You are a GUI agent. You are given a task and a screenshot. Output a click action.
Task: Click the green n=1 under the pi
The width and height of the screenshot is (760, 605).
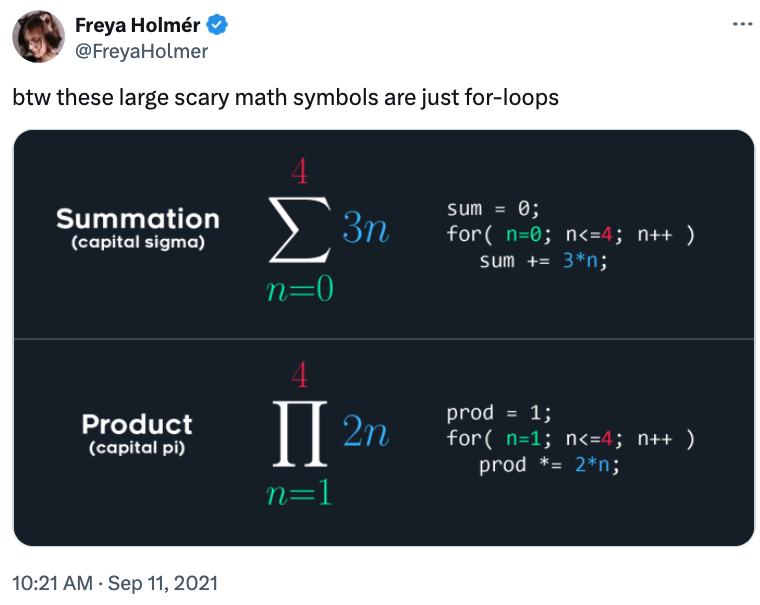click(299, 493)
